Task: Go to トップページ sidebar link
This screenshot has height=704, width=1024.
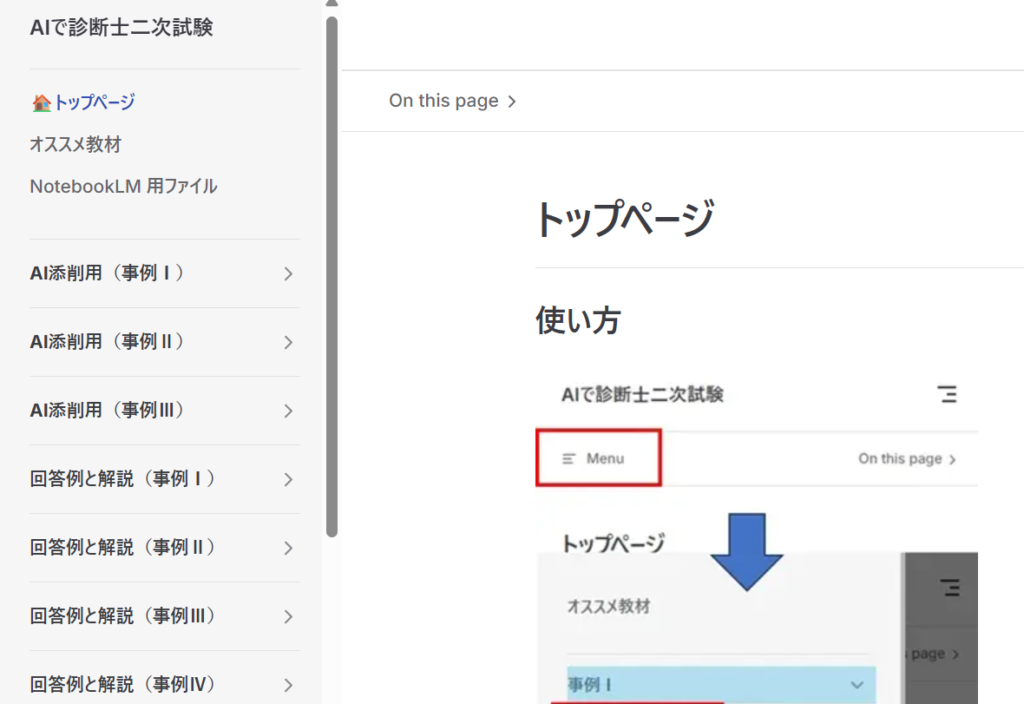Action: point(94,102)
